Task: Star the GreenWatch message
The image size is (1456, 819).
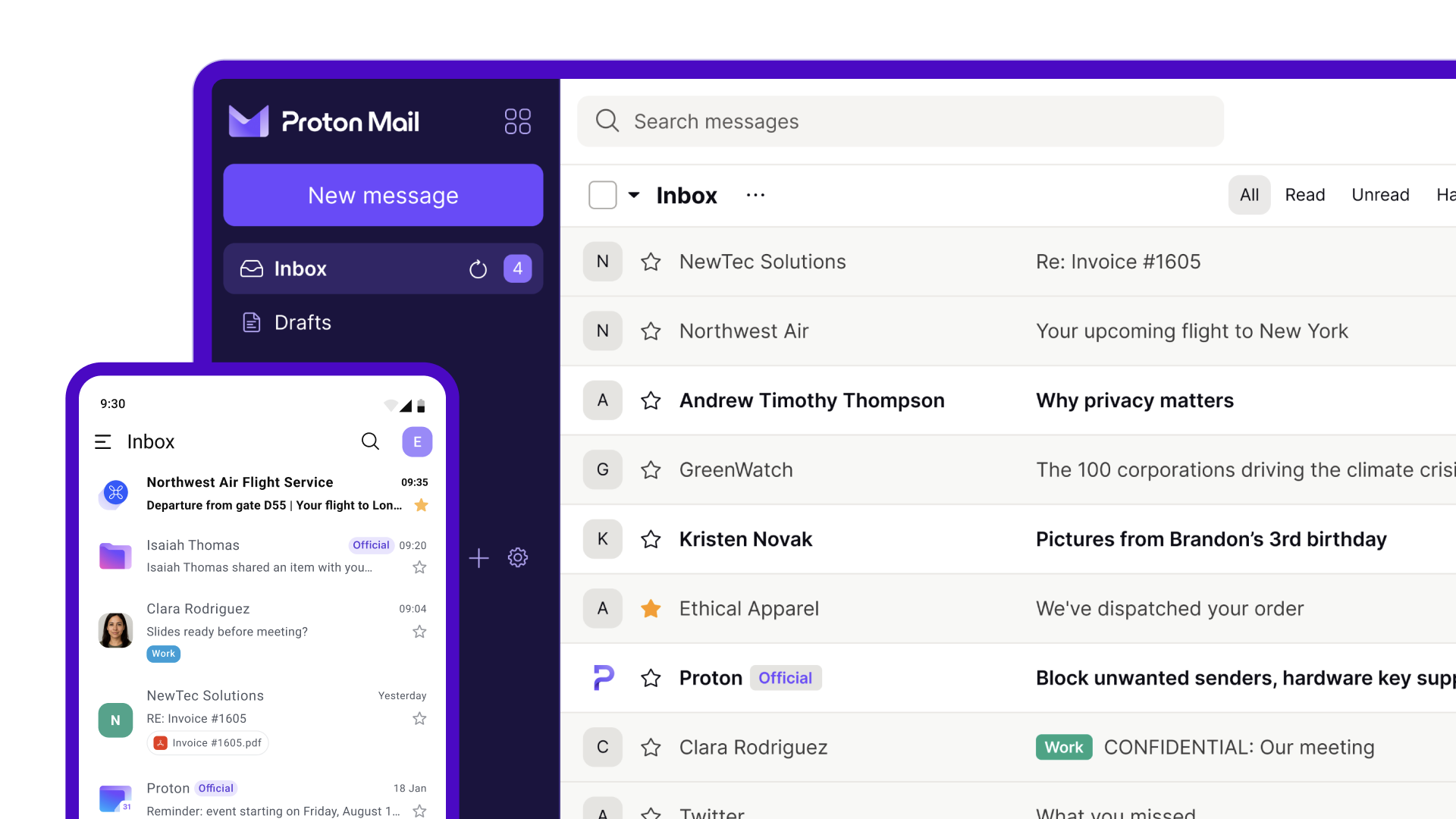Action: pyautogui.click(x=651, y=469)
